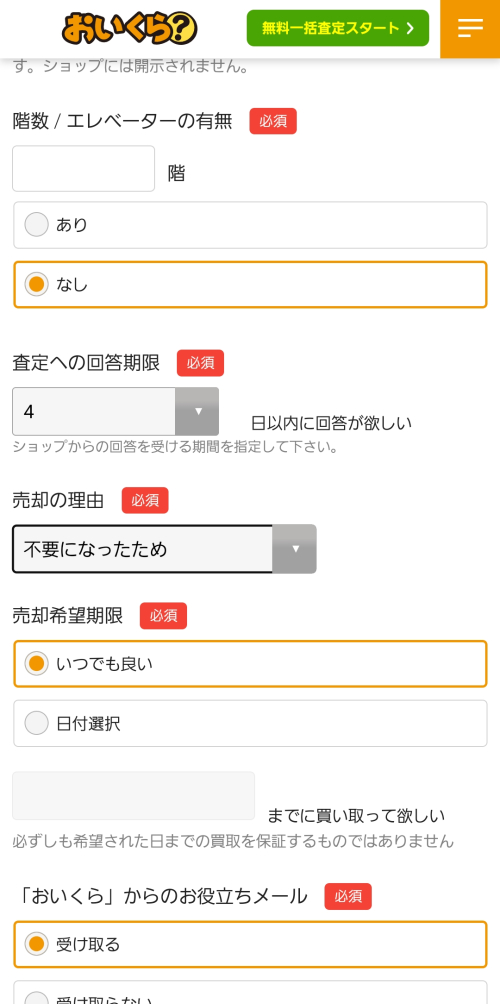Choose いつでも良い for 売却希望期限
This screenshot has width=500, height=1004.
point(250,664)
